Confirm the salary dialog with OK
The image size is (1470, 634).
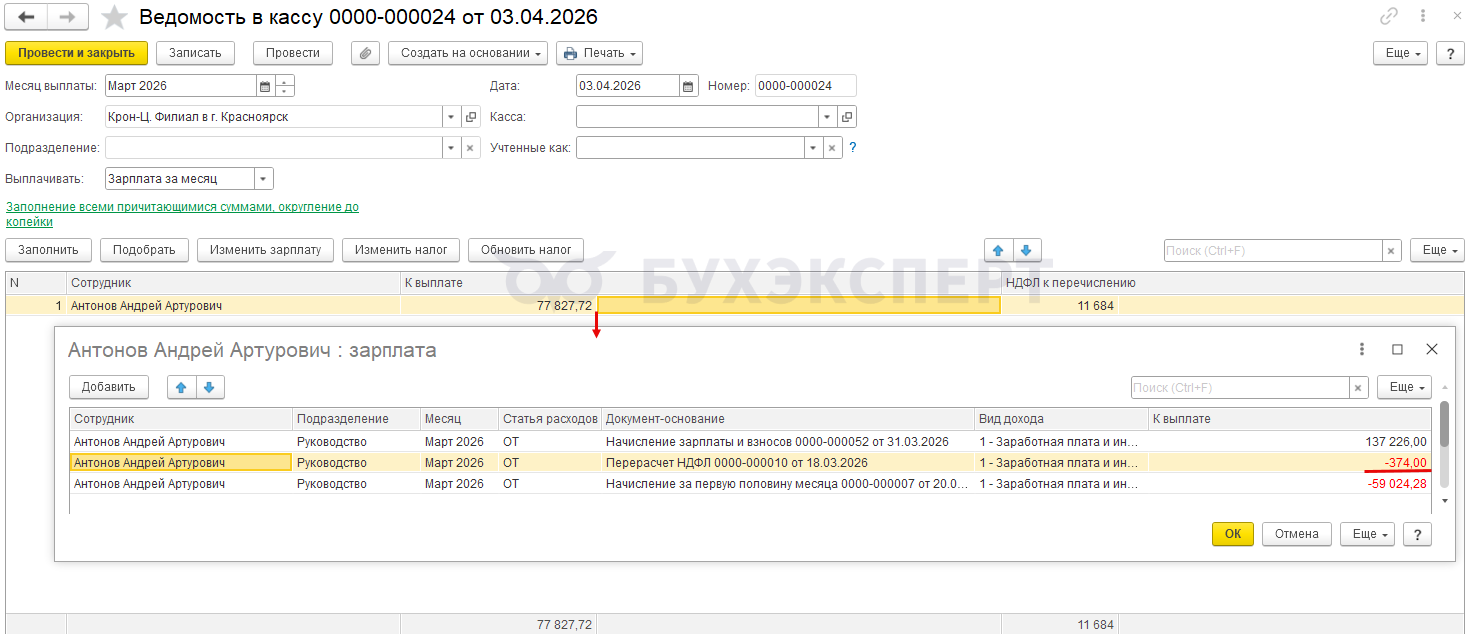[x=1233, y=534]
